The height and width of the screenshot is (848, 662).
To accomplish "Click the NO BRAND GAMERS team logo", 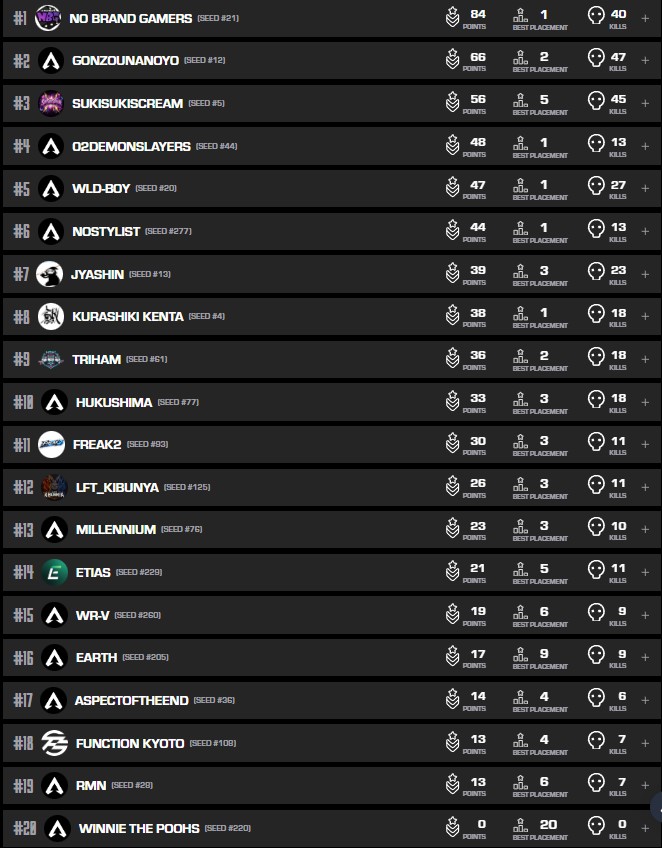I will 47,18.
